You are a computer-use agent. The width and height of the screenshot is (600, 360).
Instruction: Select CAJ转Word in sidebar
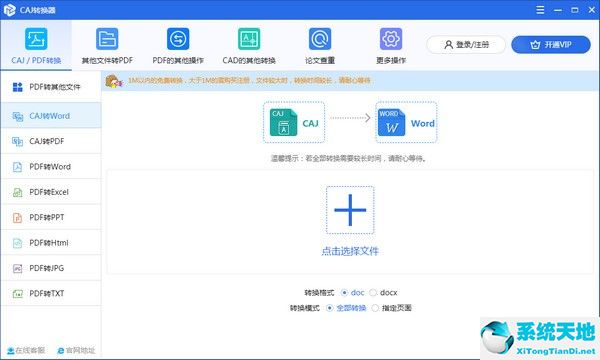click(51, 116)
